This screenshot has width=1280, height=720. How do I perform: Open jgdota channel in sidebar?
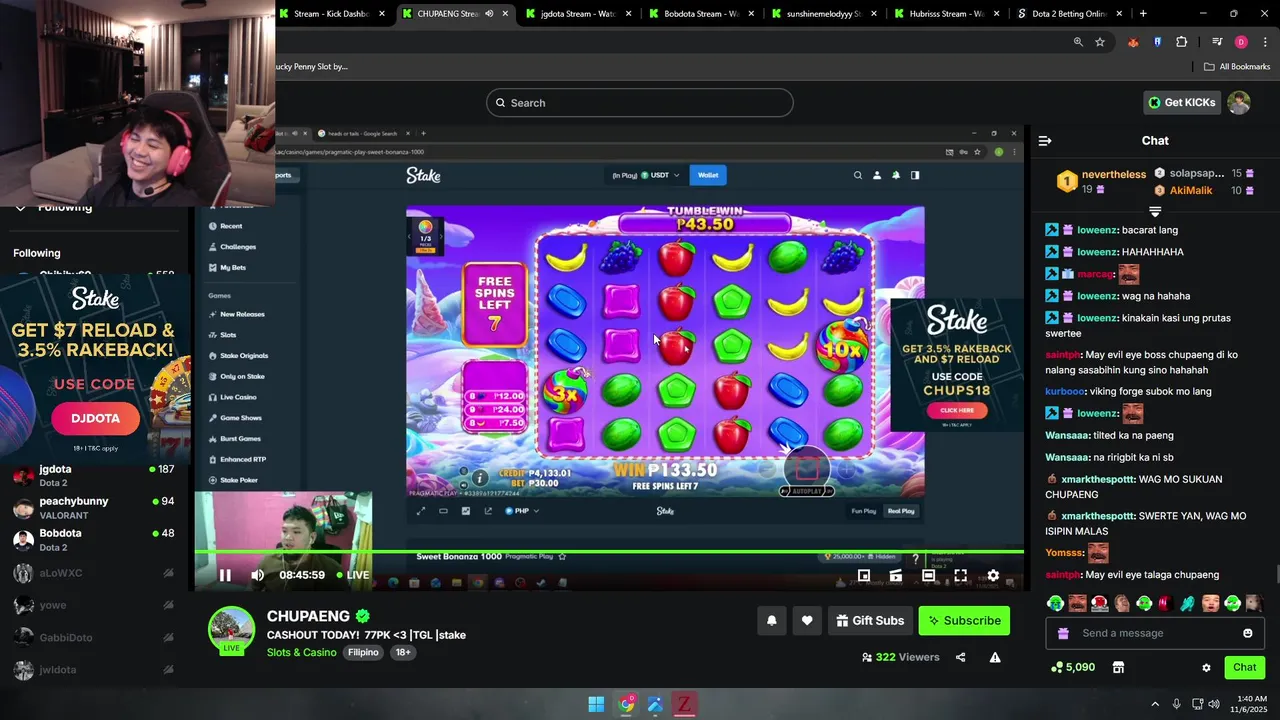(95, 475)
